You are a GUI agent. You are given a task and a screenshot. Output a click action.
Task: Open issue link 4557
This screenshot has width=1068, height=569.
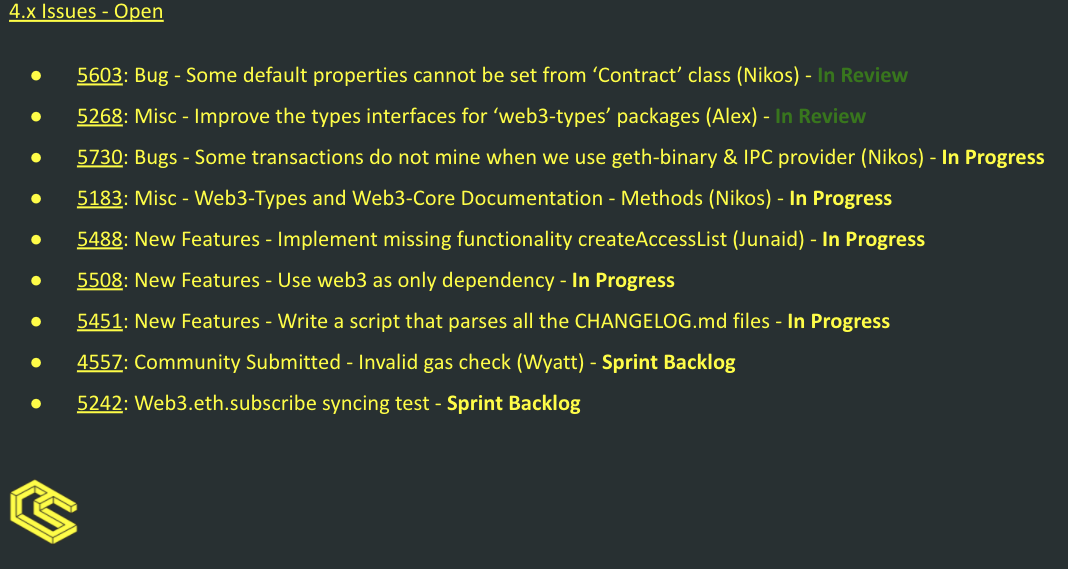99,362
